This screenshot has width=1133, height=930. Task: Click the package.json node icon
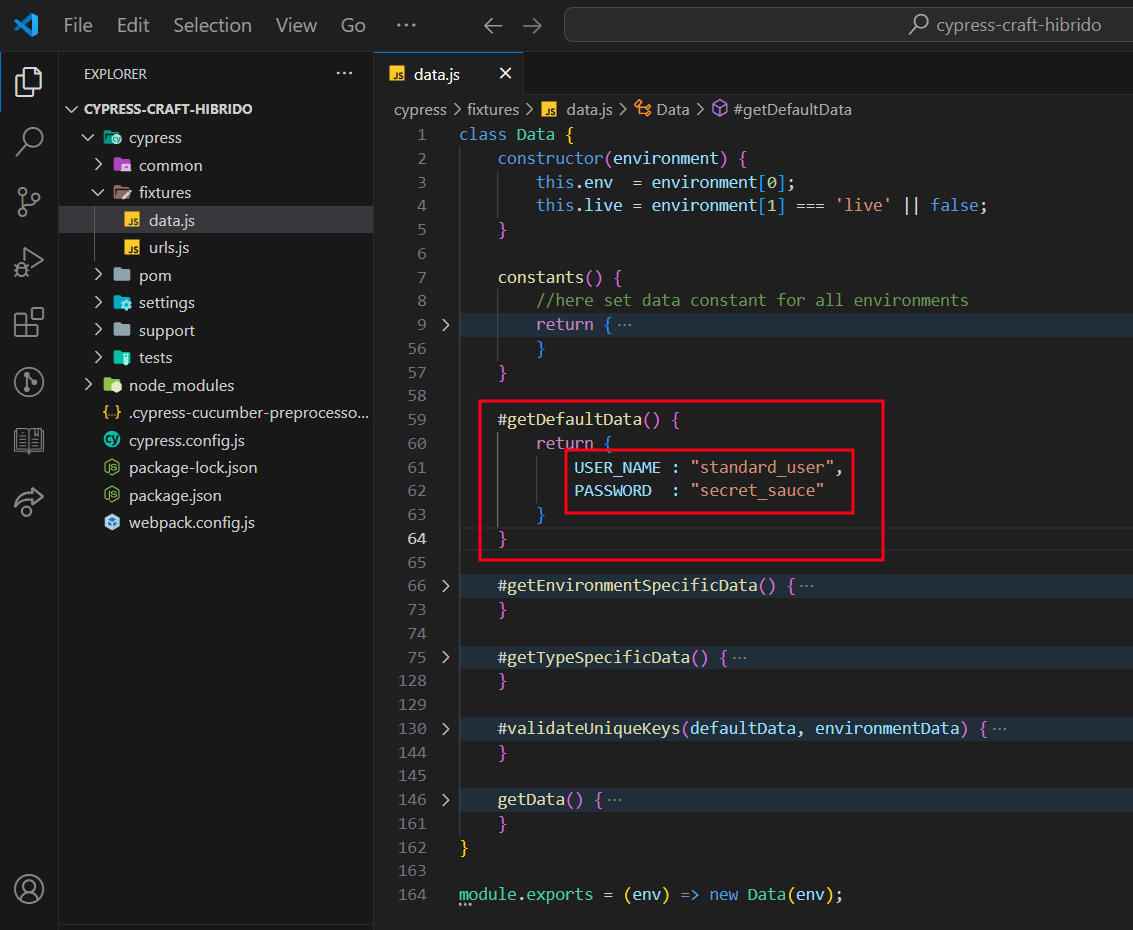coord(112,495)
